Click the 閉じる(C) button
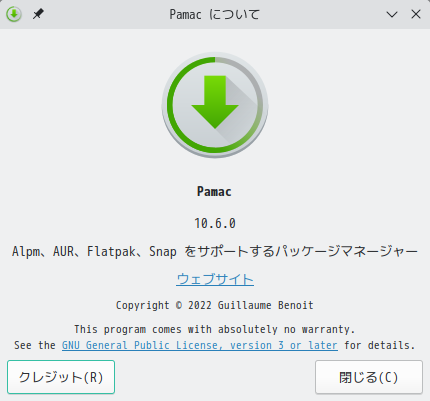This screenshot has width=430, height=401. coord(369,377)
